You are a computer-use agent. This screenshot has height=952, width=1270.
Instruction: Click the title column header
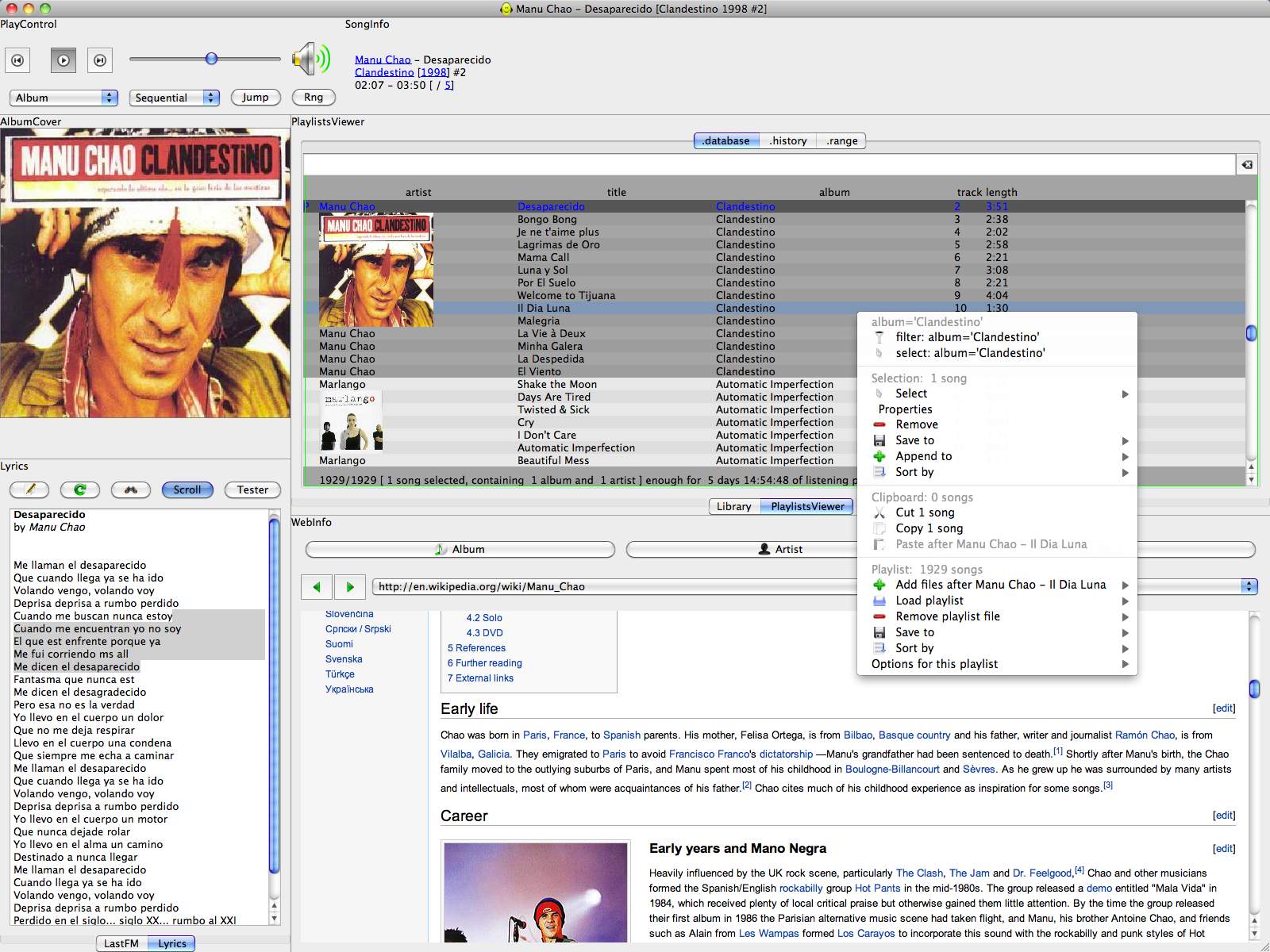(x=617, y=192)
